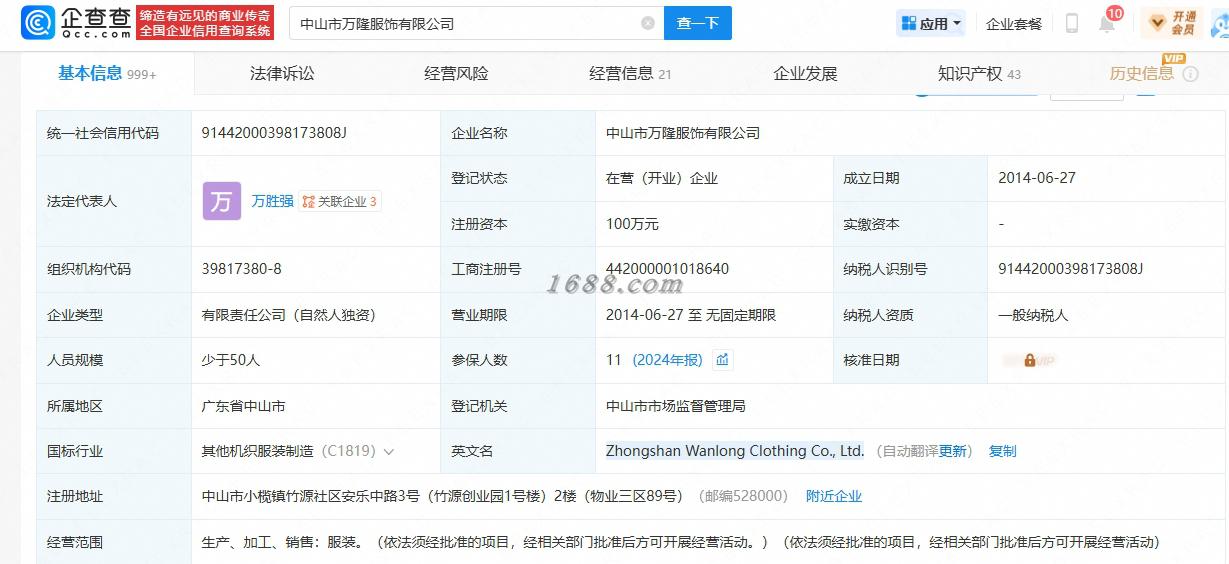Open 企业套餐 link

(x=1014, y=24)
